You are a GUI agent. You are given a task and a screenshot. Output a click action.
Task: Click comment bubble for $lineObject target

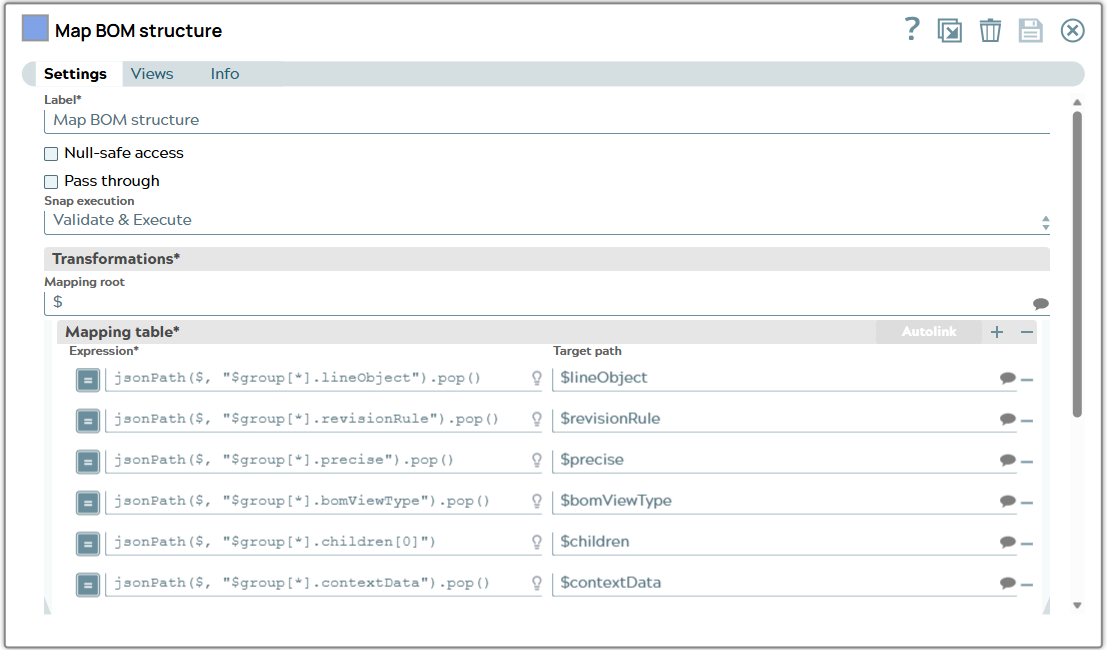tap(1007, 379)
